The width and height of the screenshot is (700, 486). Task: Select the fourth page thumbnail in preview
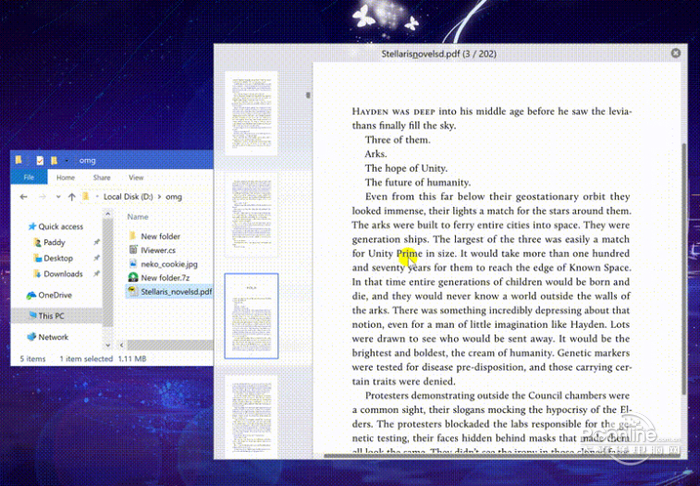pyautogui.click(x=252, y=415)
